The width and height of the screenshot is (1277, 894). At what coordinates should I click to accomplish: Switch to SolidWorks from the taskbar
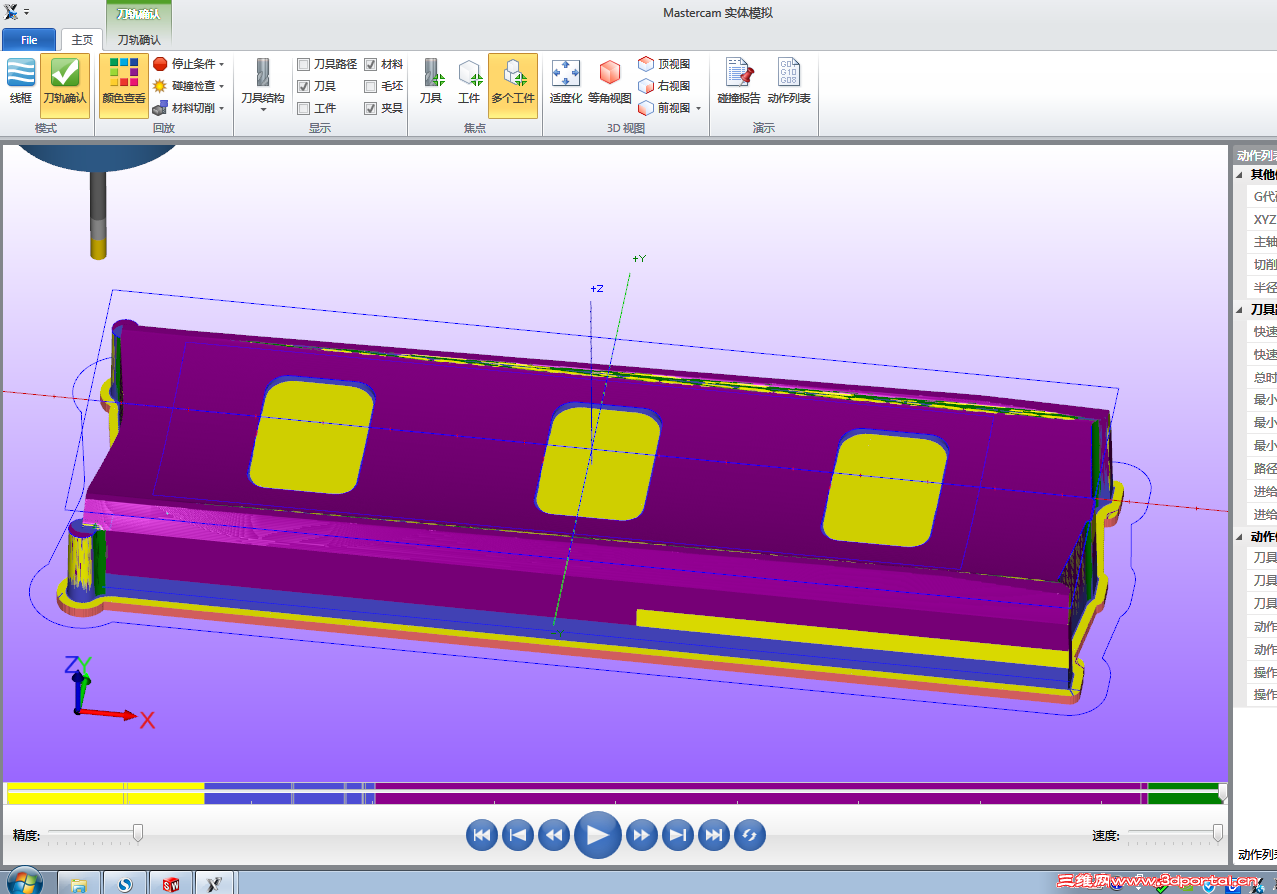[x=171, y=883]
